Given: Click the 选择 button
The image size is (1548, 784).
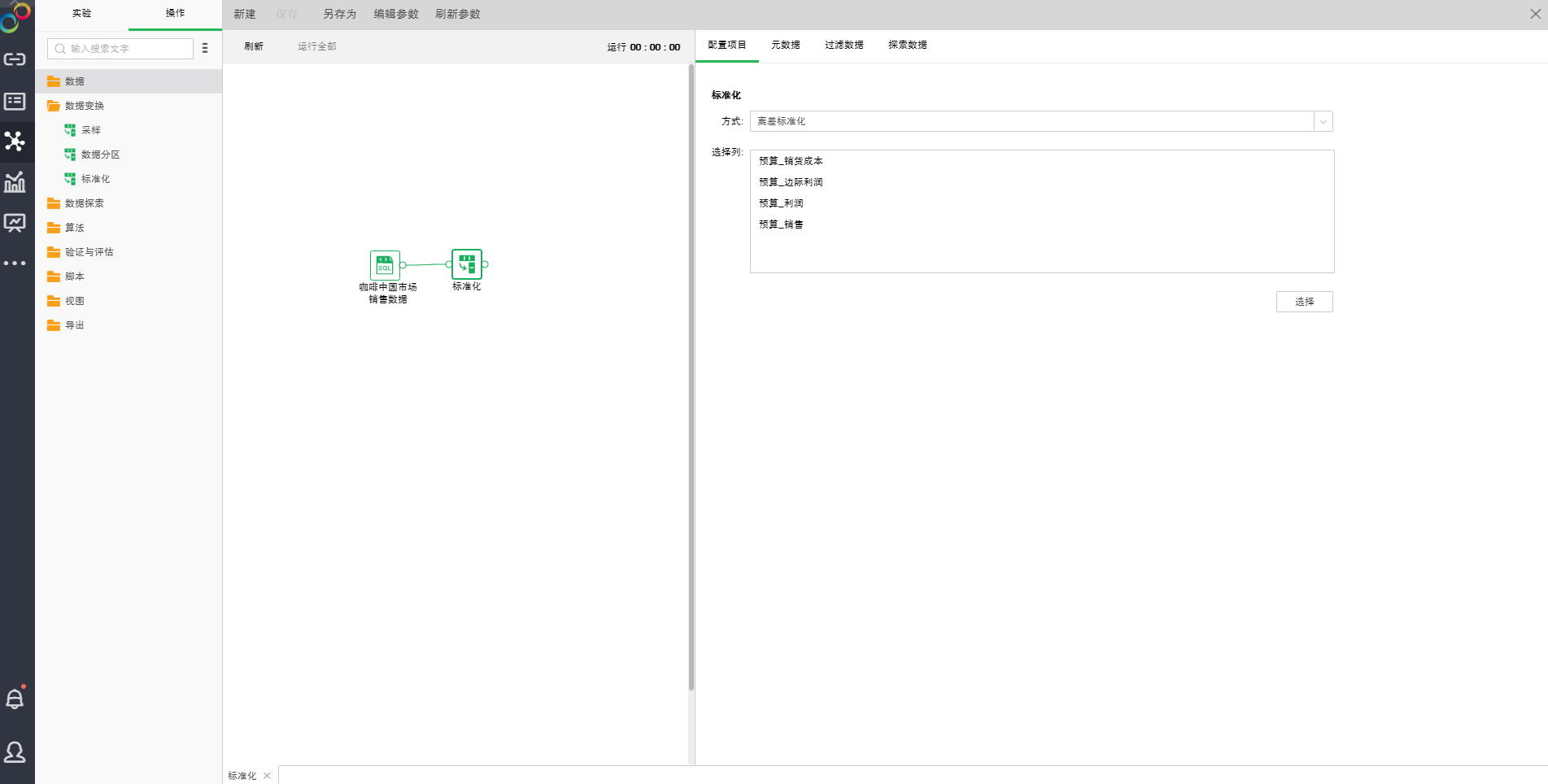Looking at the screenshot, I should click(x=1304, y=302).
